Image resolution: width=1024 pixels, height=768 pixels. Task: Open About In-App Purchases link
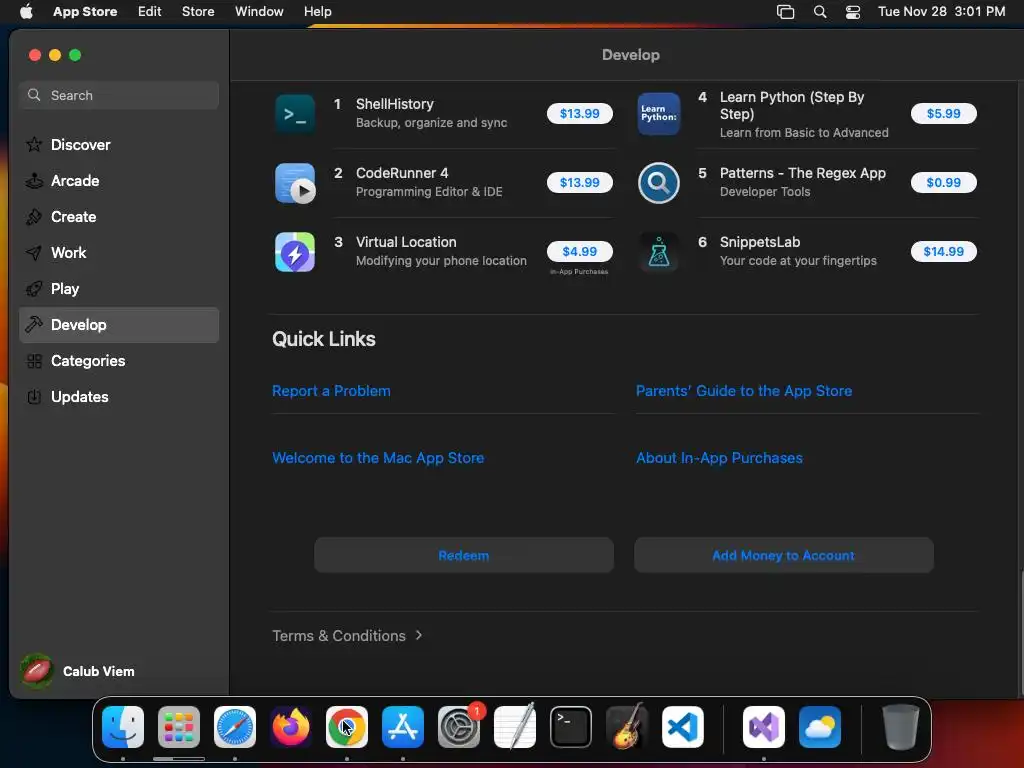pyautogui.click(x=719, y=458)
